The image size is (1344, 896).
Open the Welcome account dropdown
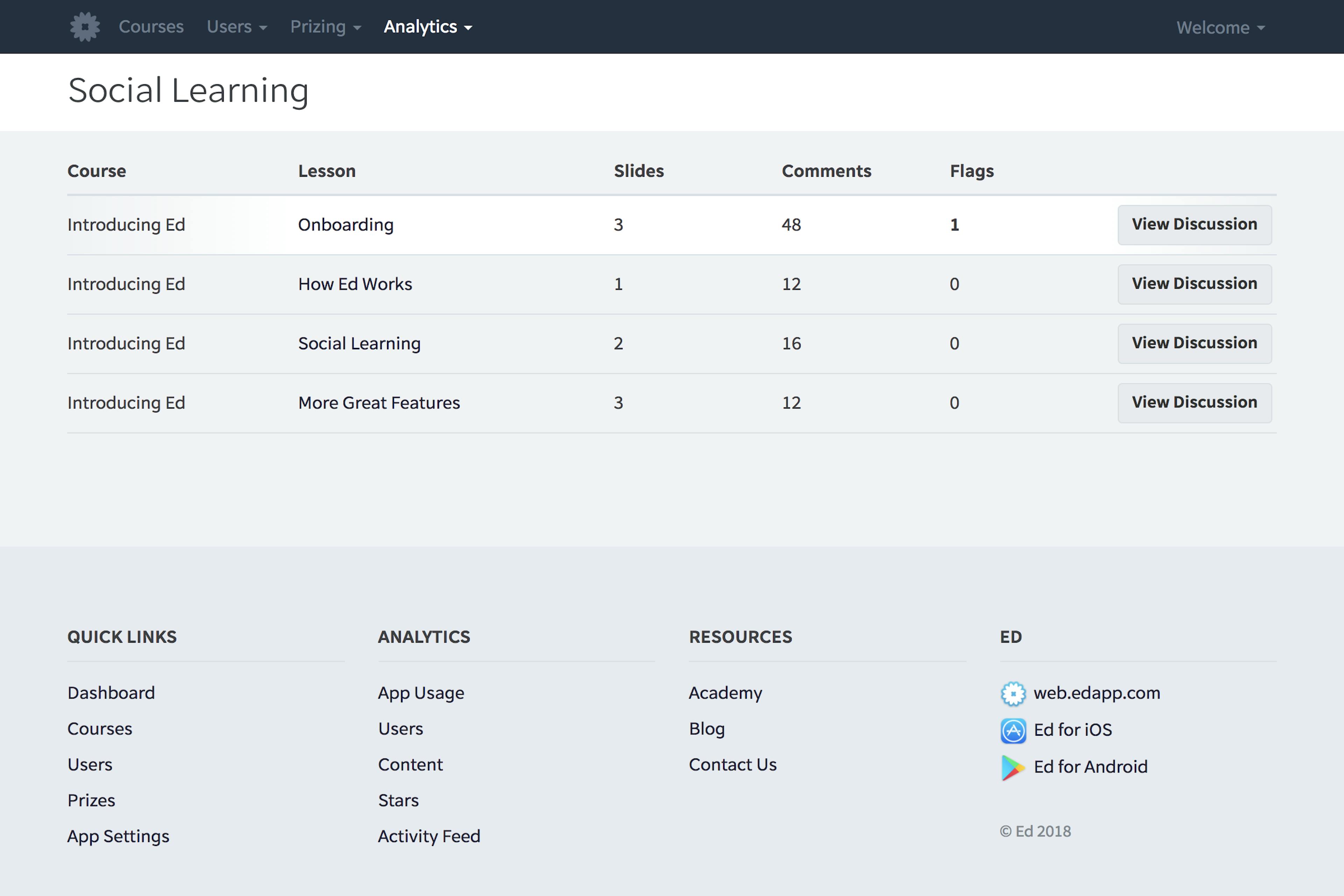click(1221, 27)
